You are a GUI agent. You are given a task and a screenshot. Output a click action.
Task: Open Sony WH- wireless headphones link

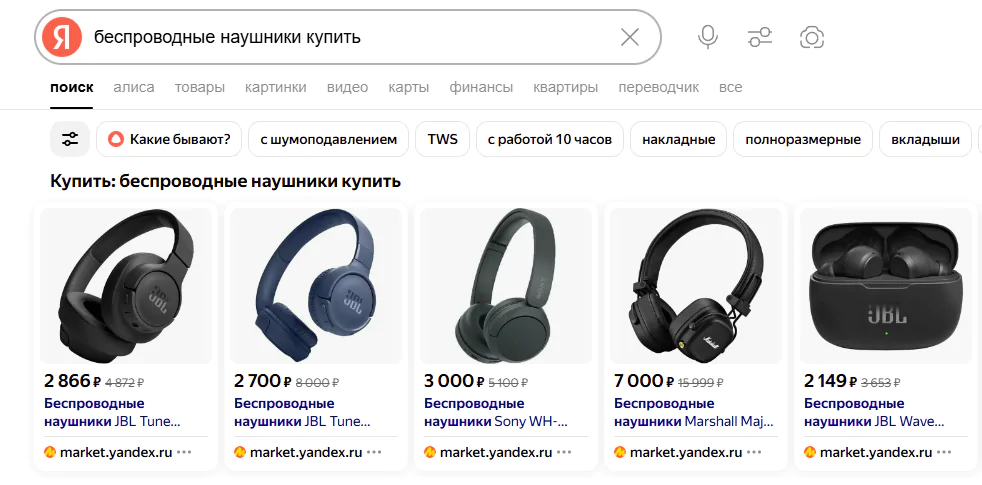pos(496,412)
